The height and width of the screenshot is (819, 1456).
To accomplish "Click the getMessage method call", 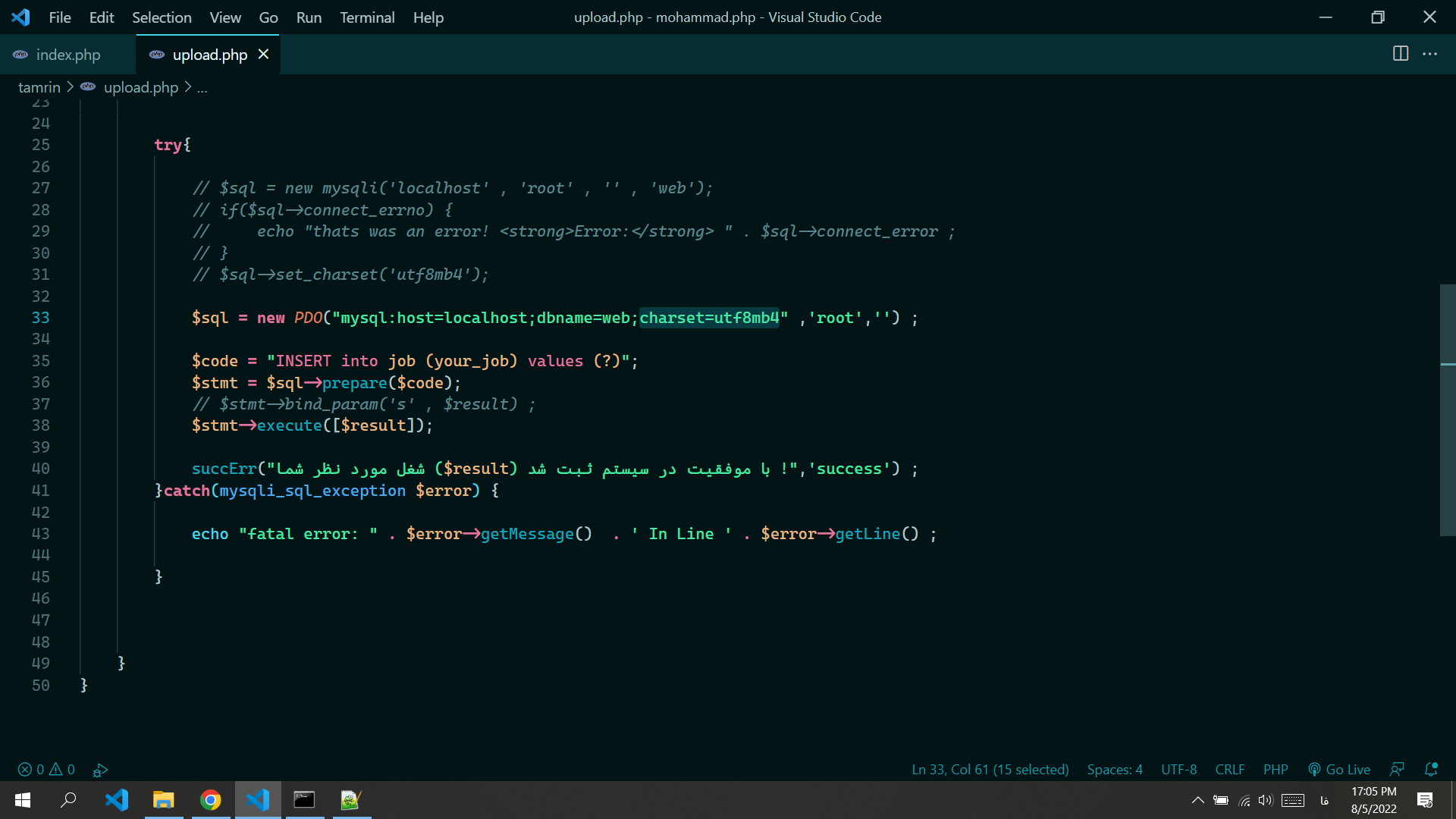I will (527, 534).
